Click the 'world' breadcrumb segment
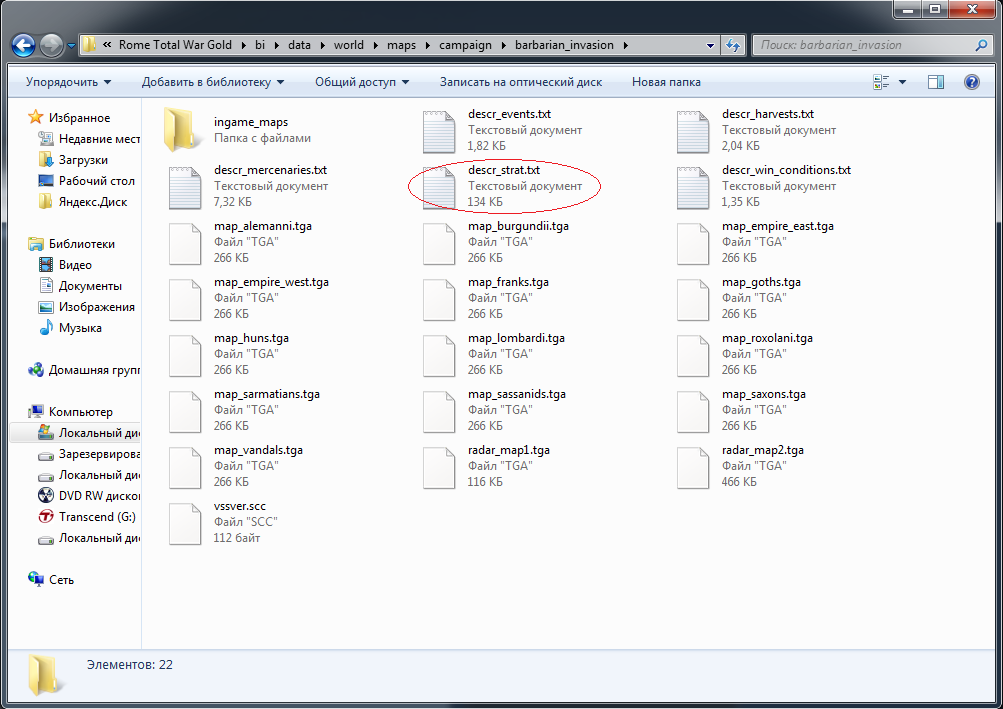The height and width of the screenshot is (709, 1003). coord(349,45)
